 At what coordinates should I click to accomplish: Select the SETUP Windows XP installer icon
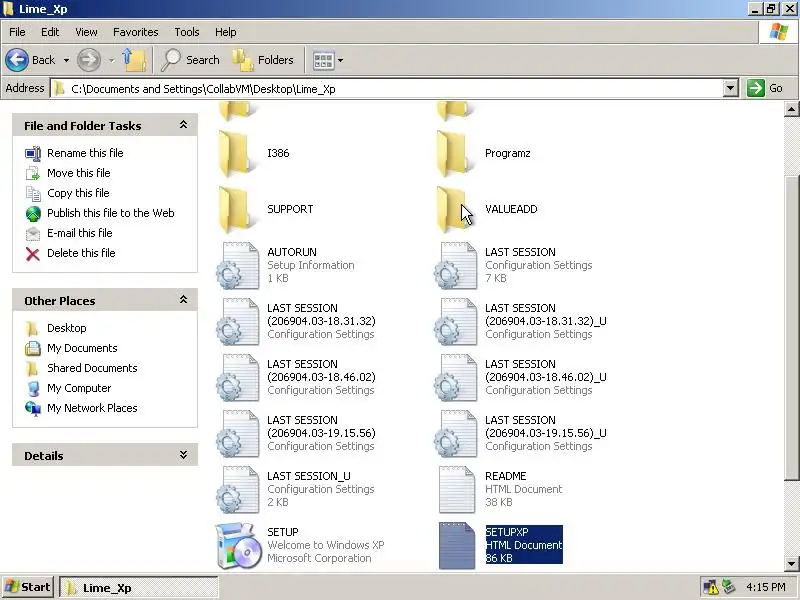tap(237, 546)
